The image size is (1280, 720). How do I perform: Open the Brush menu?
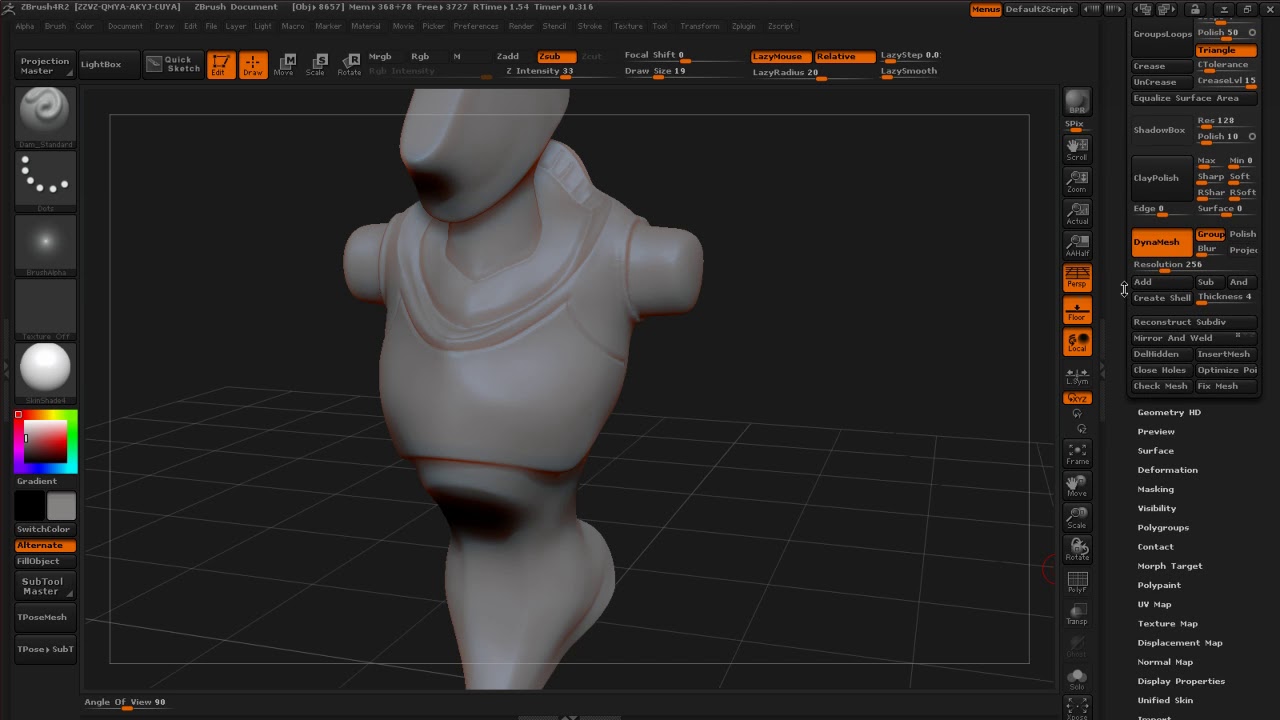coord(55,26)
